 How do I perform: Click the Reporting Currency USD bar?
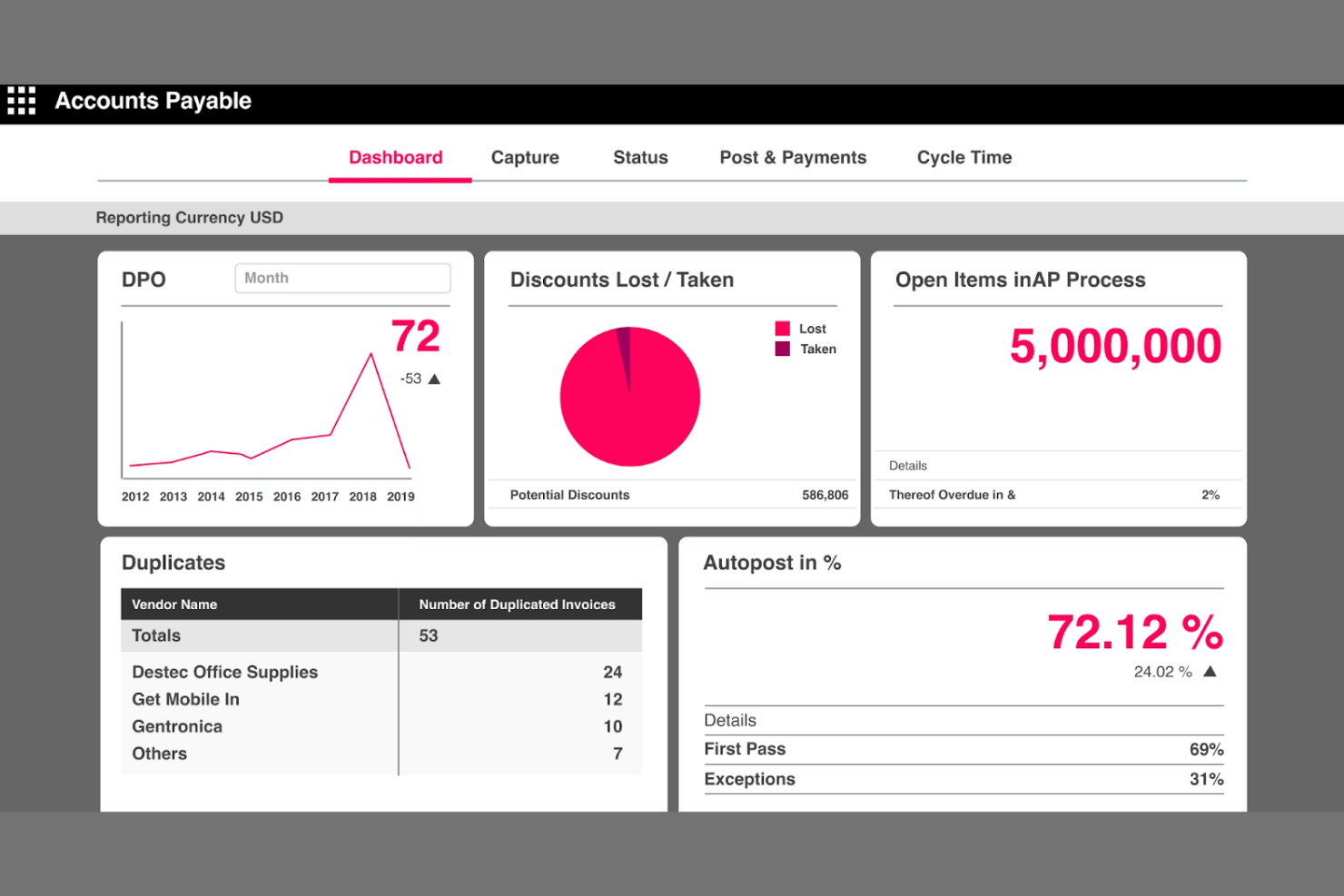[x=189, y=217]
